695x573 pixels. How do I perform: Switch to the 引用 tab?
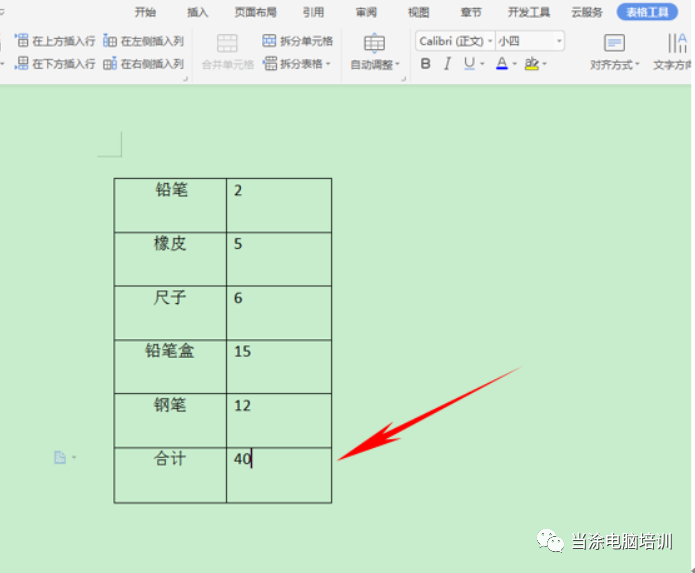pos(313,12)
